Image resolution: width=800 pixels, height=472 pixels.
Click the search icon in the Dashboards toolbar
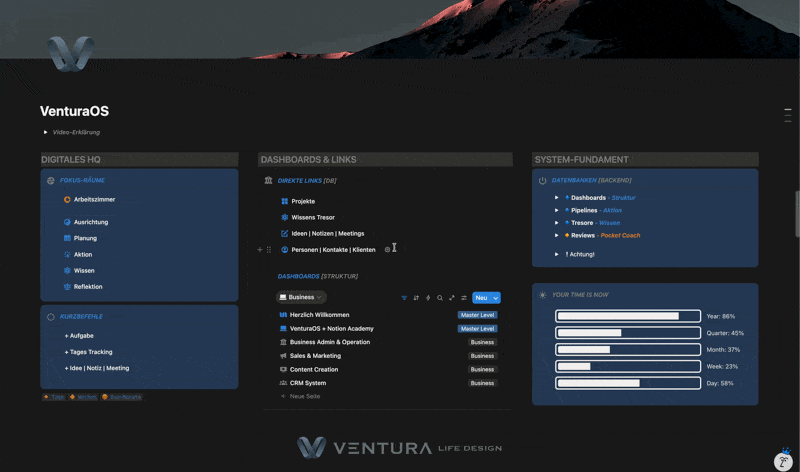click(x=440, y=298)
